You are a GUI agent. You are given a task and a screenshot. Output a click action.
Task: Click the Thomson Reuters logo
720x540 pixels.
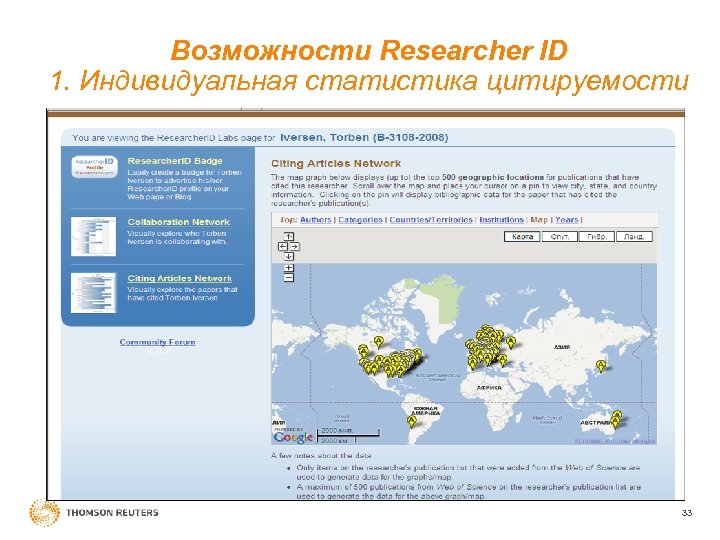tap(94, 512)
